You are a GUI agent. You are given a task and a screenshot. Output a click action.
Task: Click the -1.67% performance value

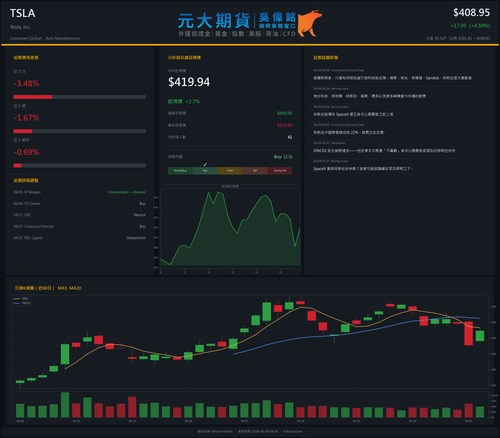tap(26, 118)
